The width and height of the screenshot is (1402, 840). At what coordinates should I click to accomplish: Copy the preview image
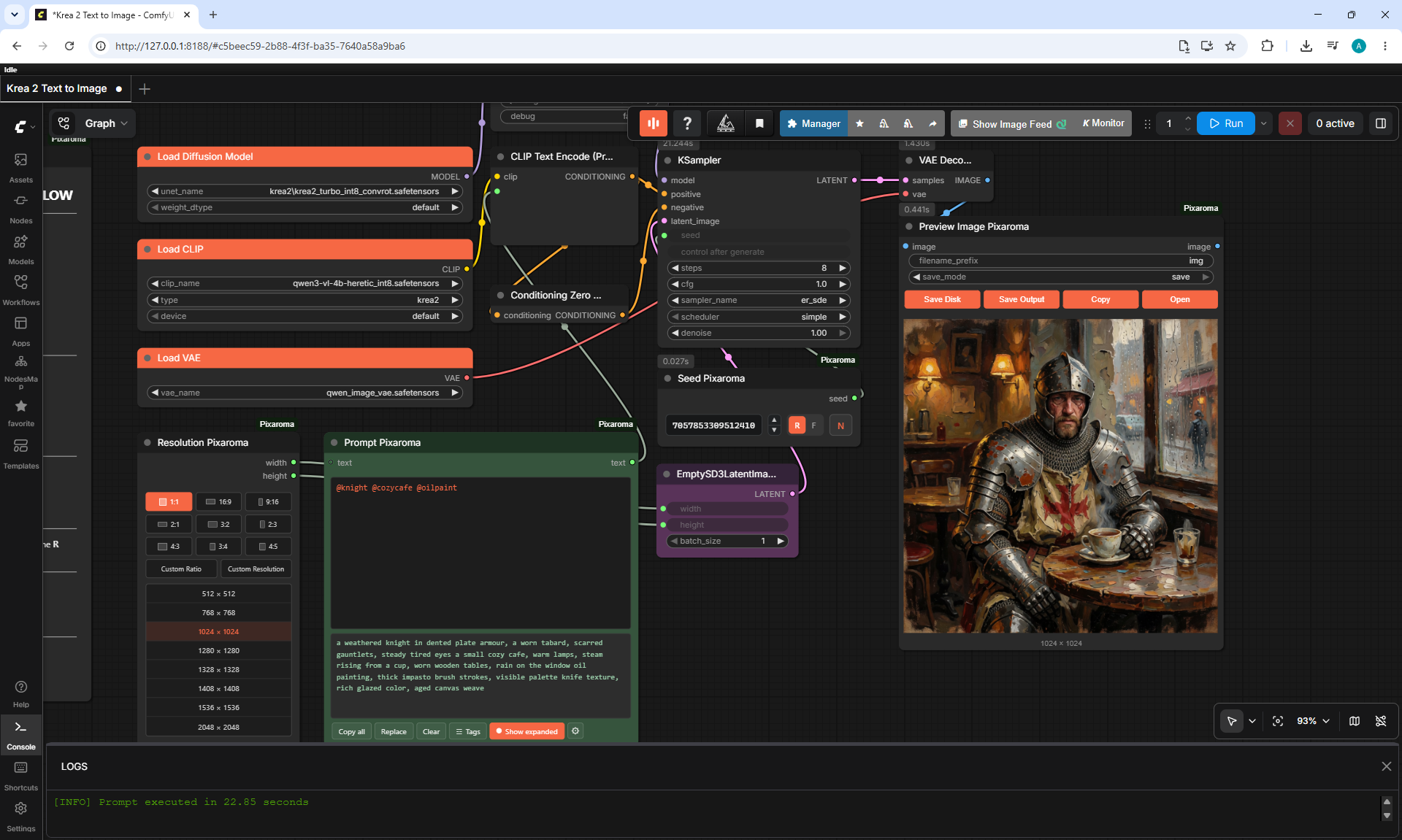coord(1100,299)
